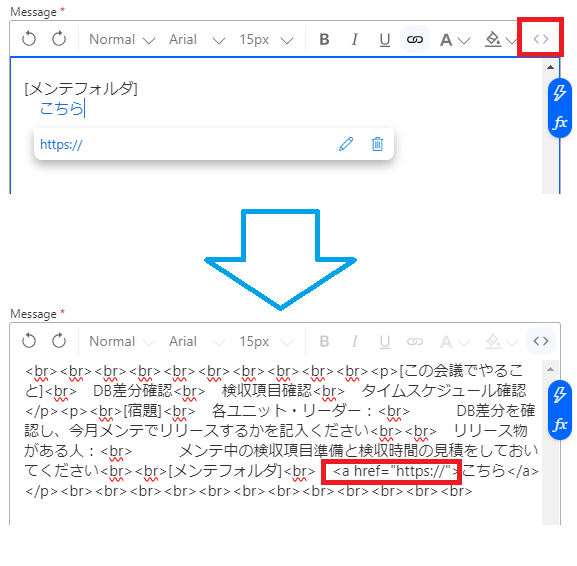Delete the link with the trash icon
The image size is (577, 566).
pos(377,144)
